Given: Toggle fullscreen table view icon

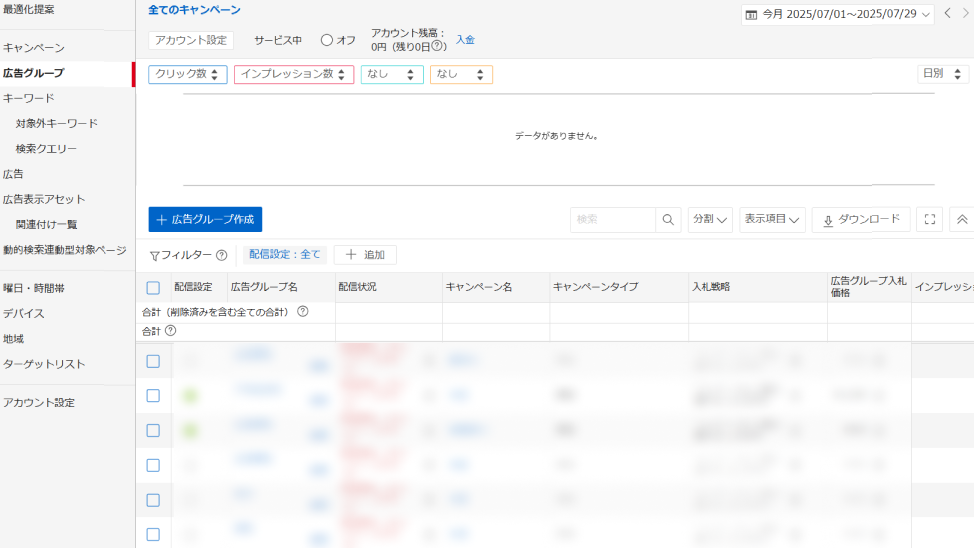Looking at the screenshot, I should point(930,219).
